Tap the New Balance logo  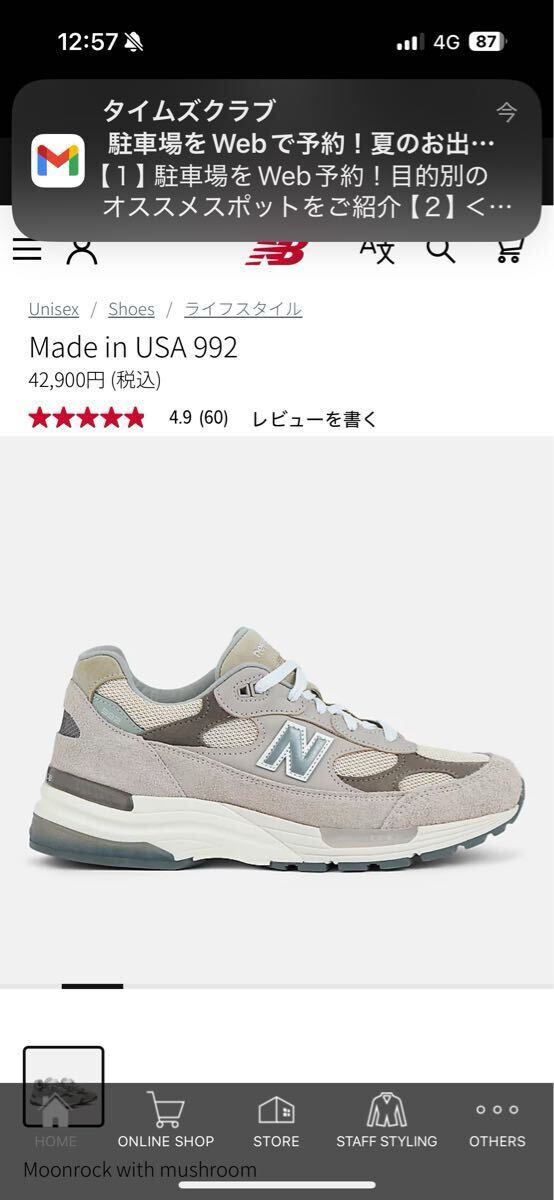coord(276,253)
